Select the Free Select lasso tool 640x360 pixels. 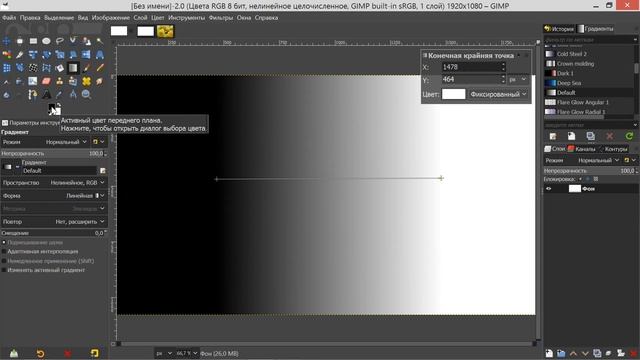coord(60,41)
